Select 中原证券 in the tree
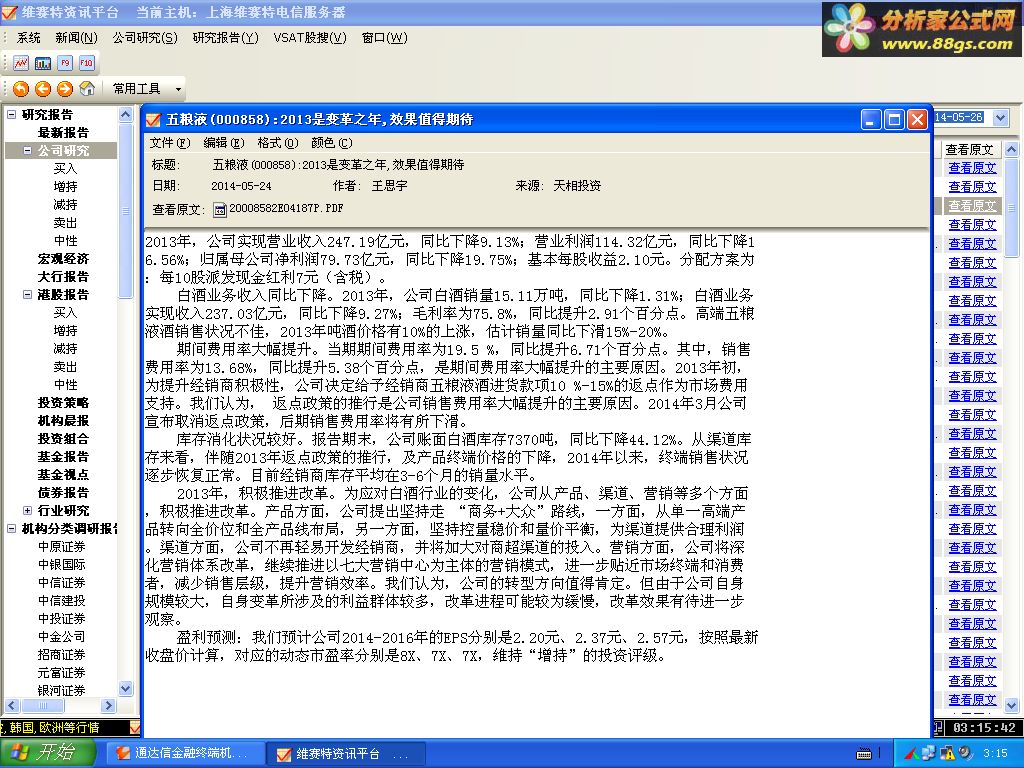The image size is (1024, 768). (61, 546)
